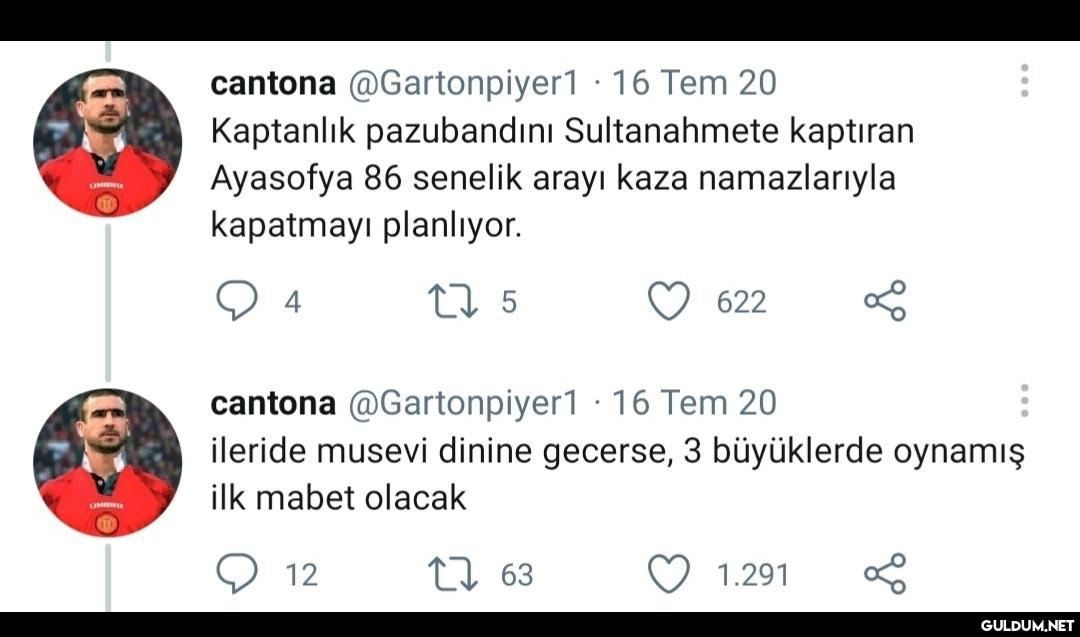Screen dimensions: 1080x637
Task: Click the 16 Tem 20 date on second tweet
Action: coord(694,402)
